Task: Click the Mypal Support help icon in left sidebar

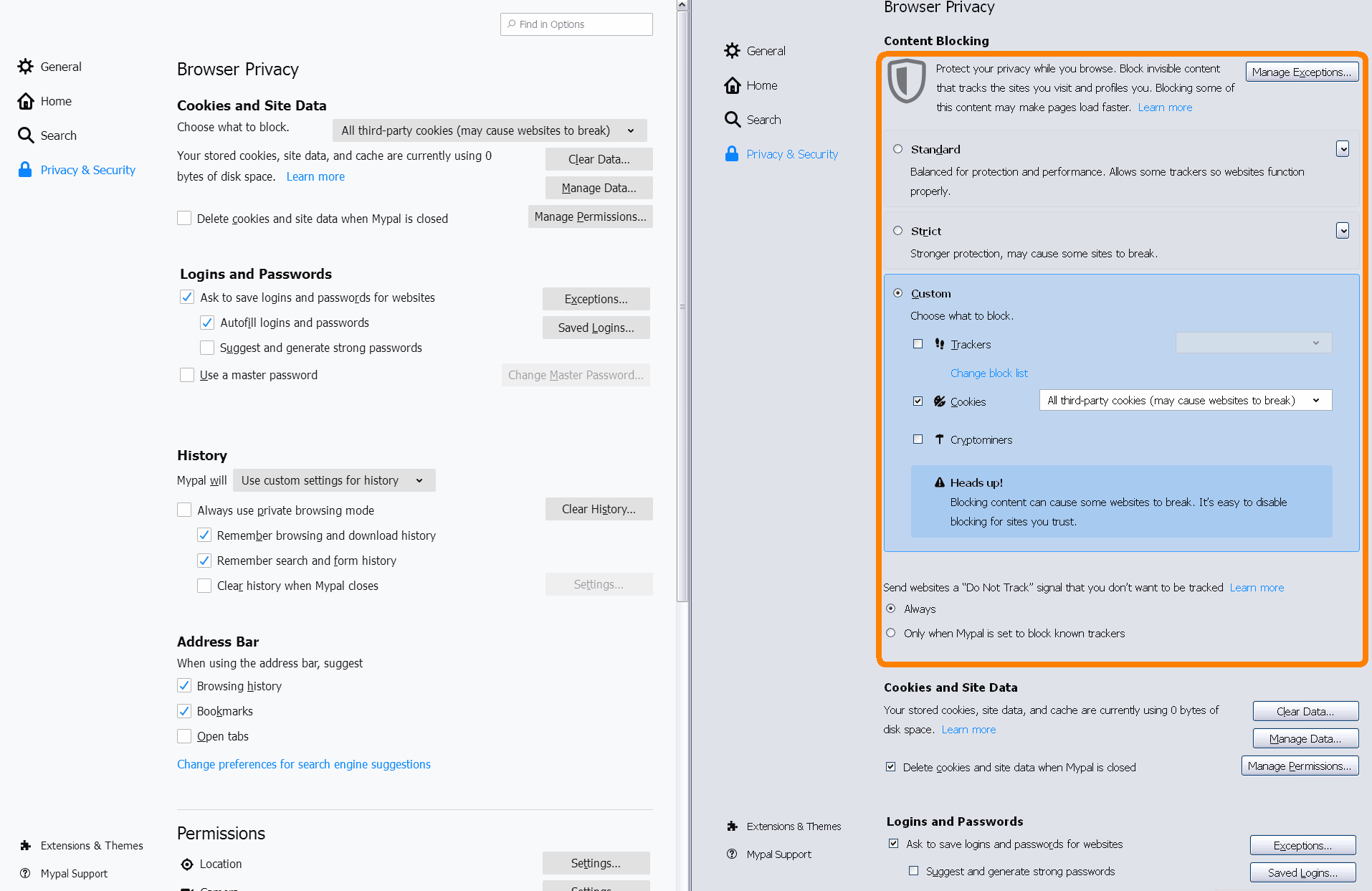Action: [26, 874]
